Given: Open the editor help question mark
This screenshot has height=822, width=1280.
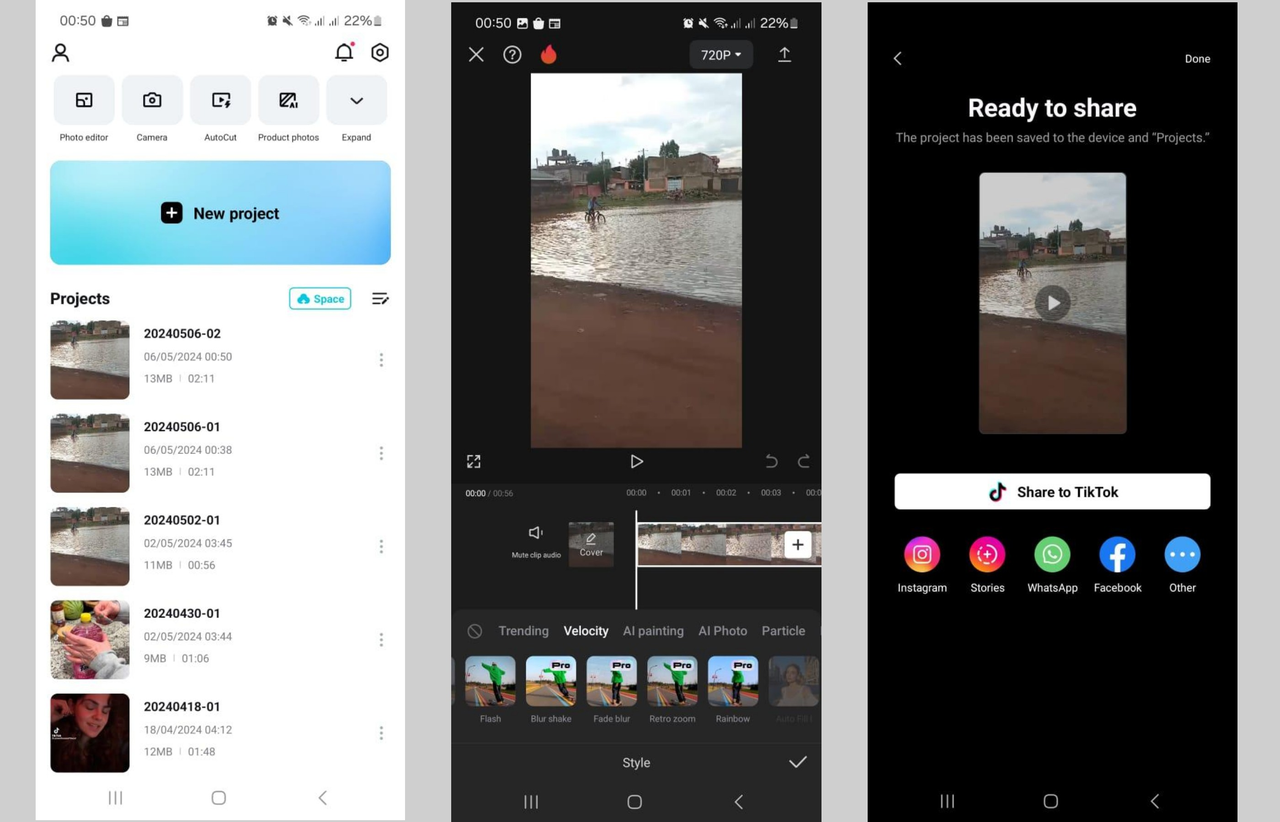Looking at the screenshot, I should (512, 55).
